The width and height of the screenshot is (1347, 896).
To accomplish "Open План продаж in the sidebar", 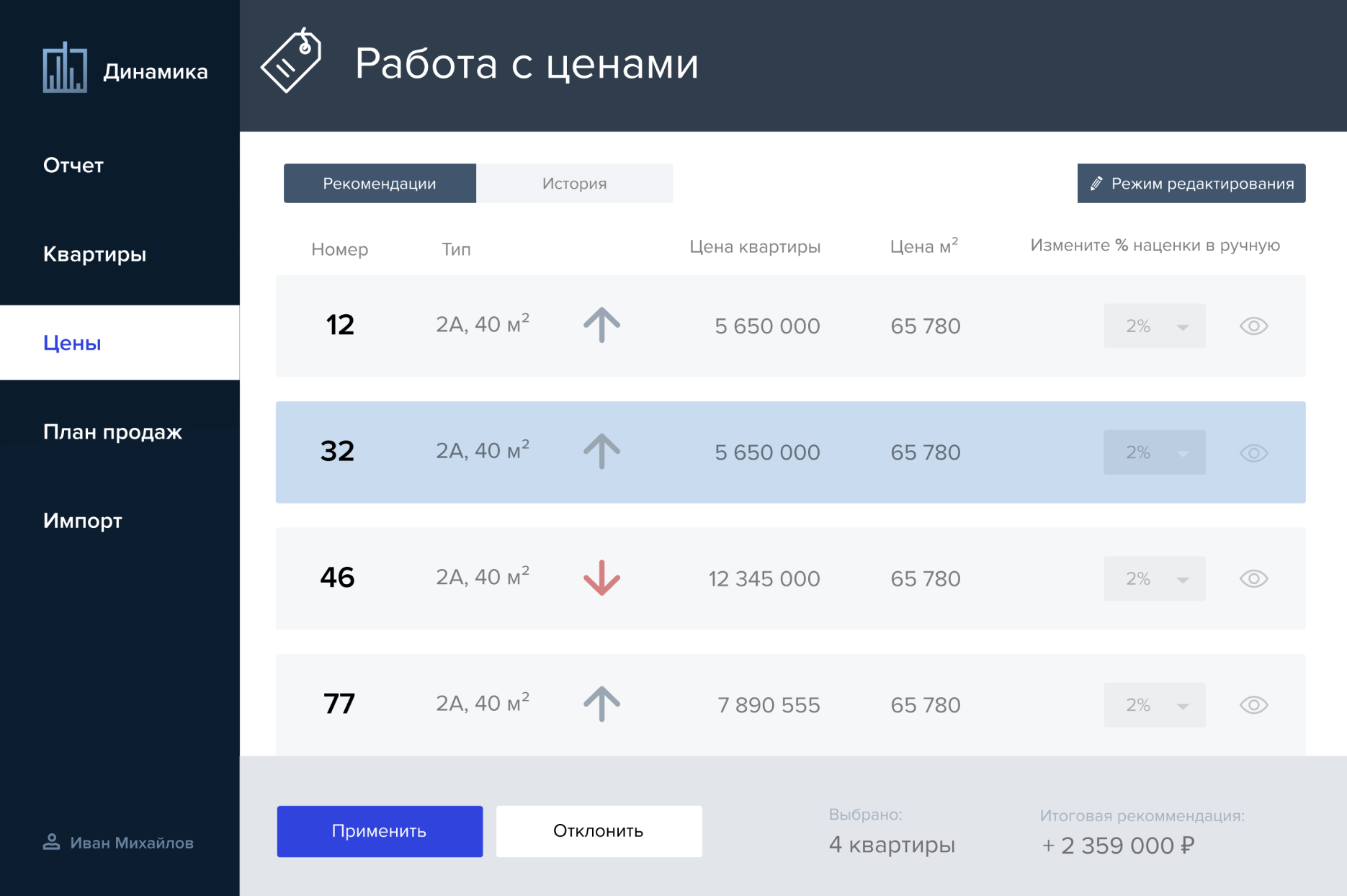I will point(112,431).
